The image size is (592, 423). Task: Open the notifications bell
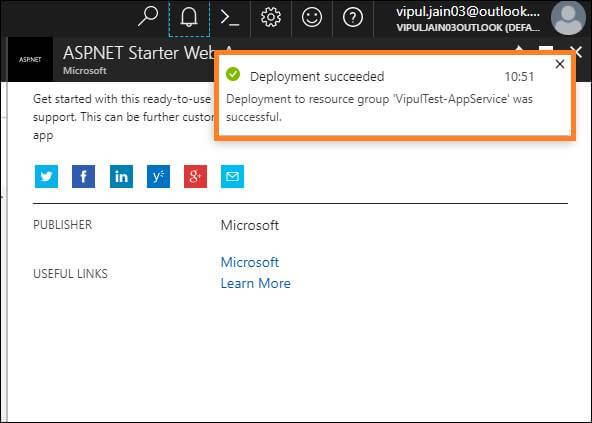189,18
